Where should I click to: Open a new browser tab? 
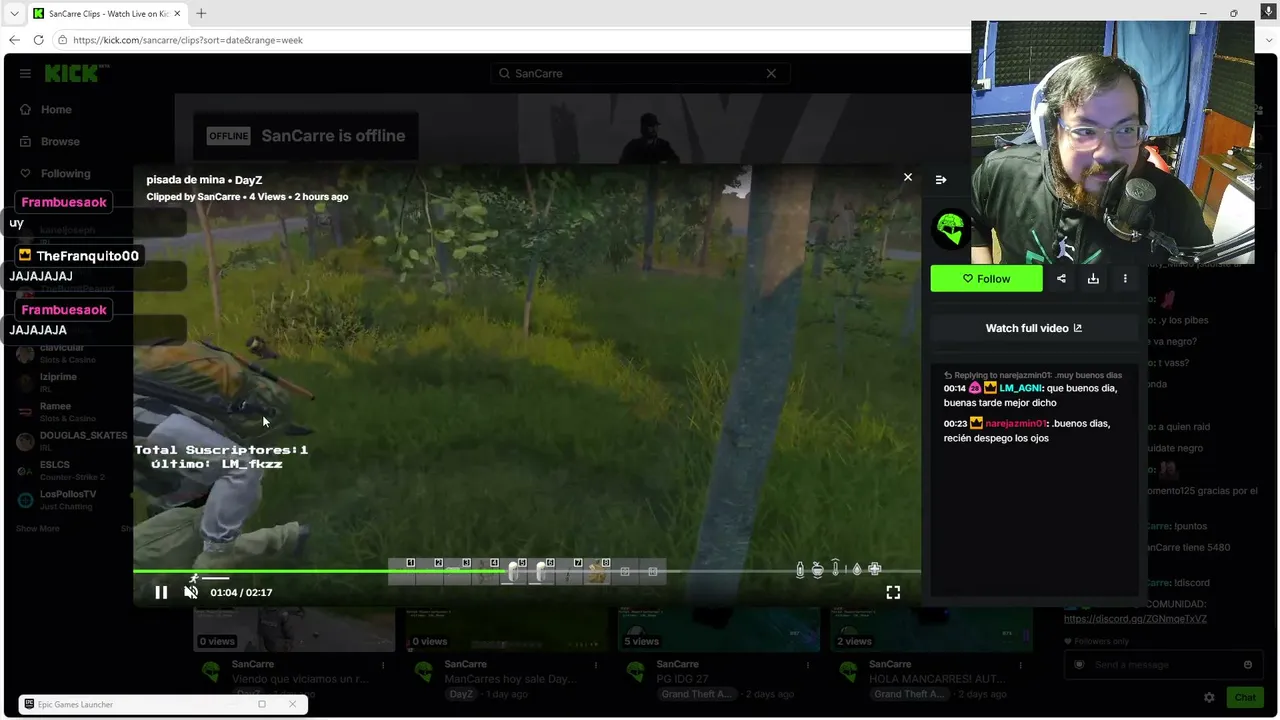tap(201, 14)
